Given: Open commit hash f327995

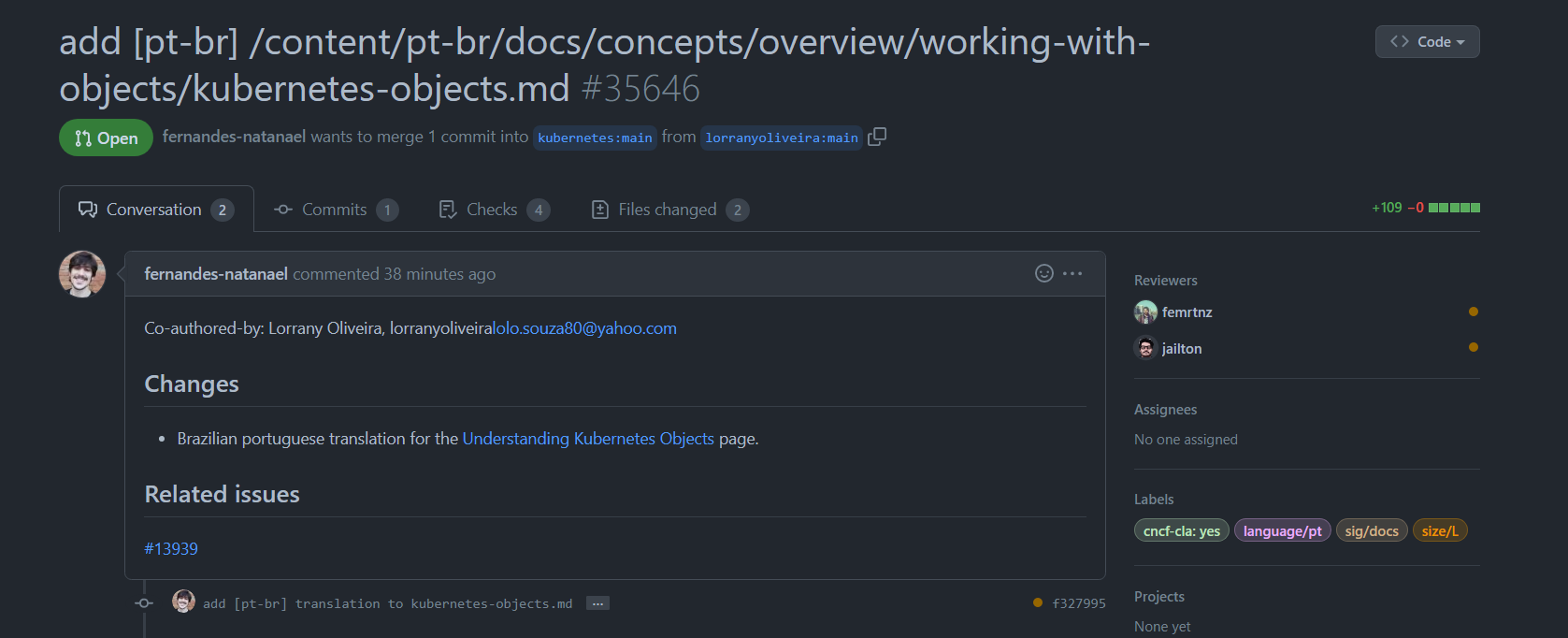Looking at the screenshot, I should click(x=1079, y=603).
